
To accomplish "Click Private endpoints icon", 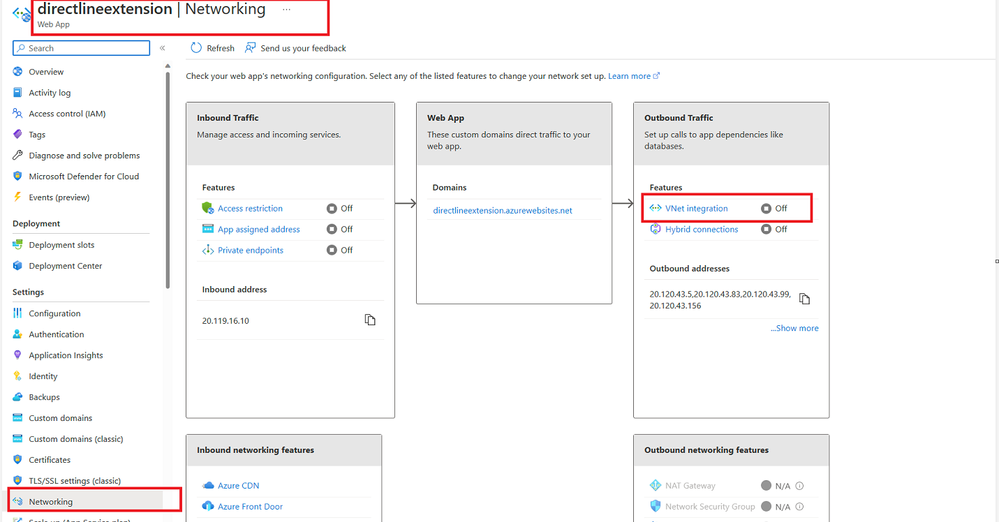I will pyautogui.click(x=208, y=250).
